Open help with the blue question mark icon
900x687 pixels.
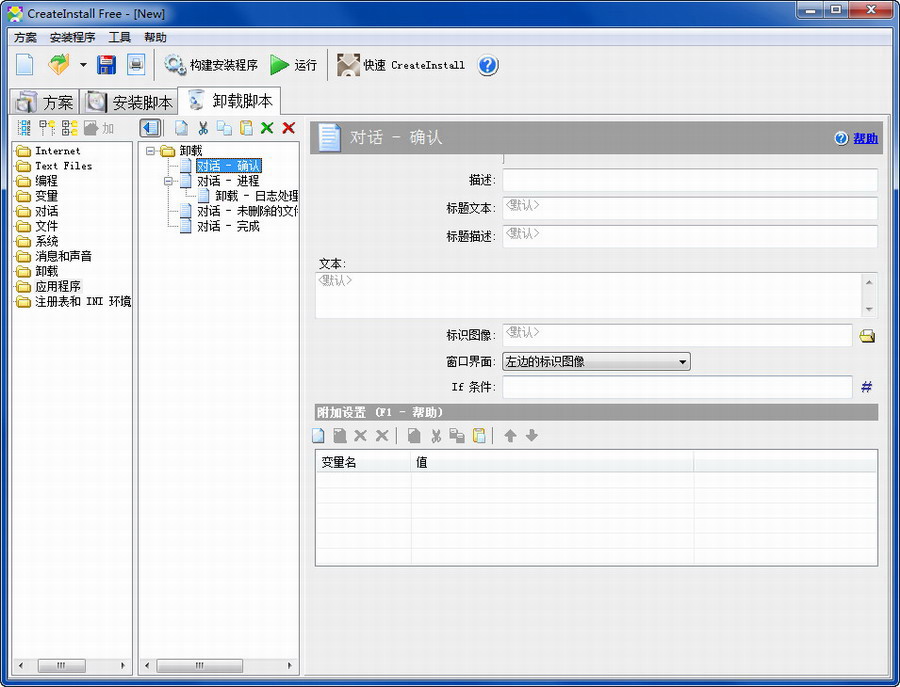[x=487, y=65]
